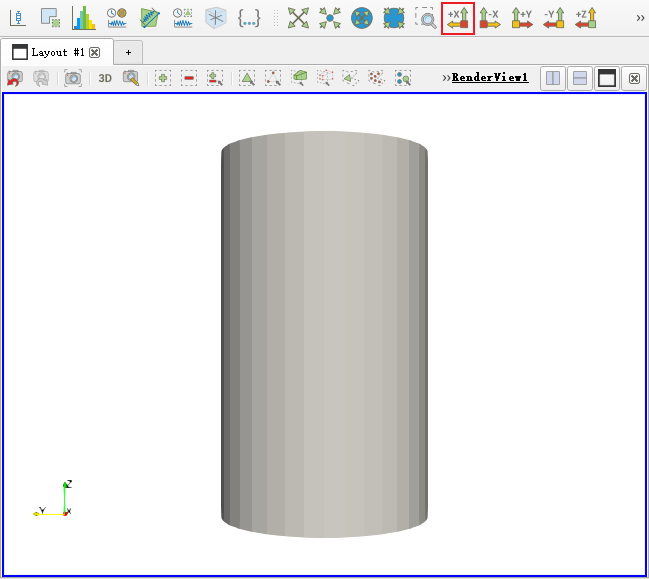This screenshot has height=579, width=649.
Task: Capture screenshot with camera icon
Action: tap(73, 77)
